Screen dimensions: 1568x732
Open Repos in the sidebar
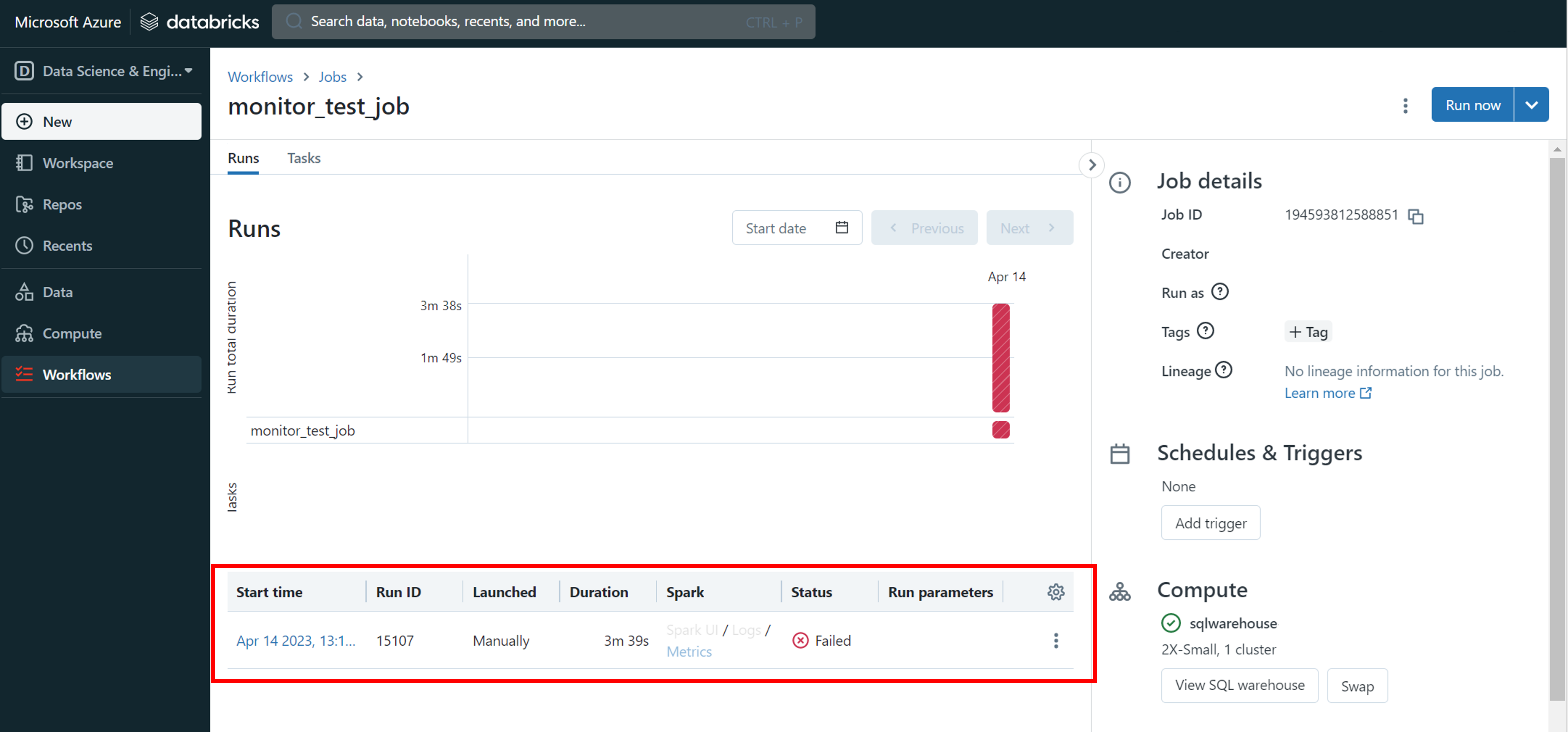(x=62, y=205)
